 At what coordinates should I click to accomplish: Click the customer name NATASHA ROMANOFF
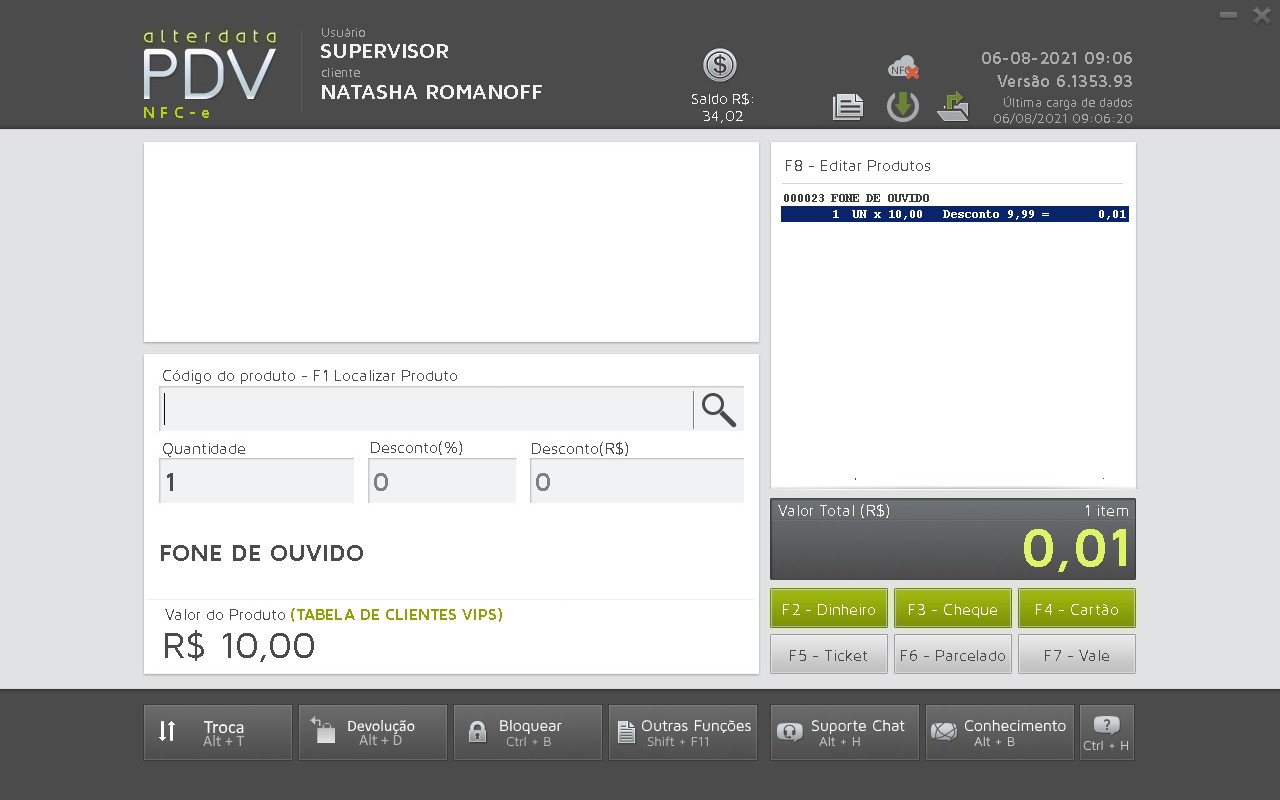coord(432,92)
